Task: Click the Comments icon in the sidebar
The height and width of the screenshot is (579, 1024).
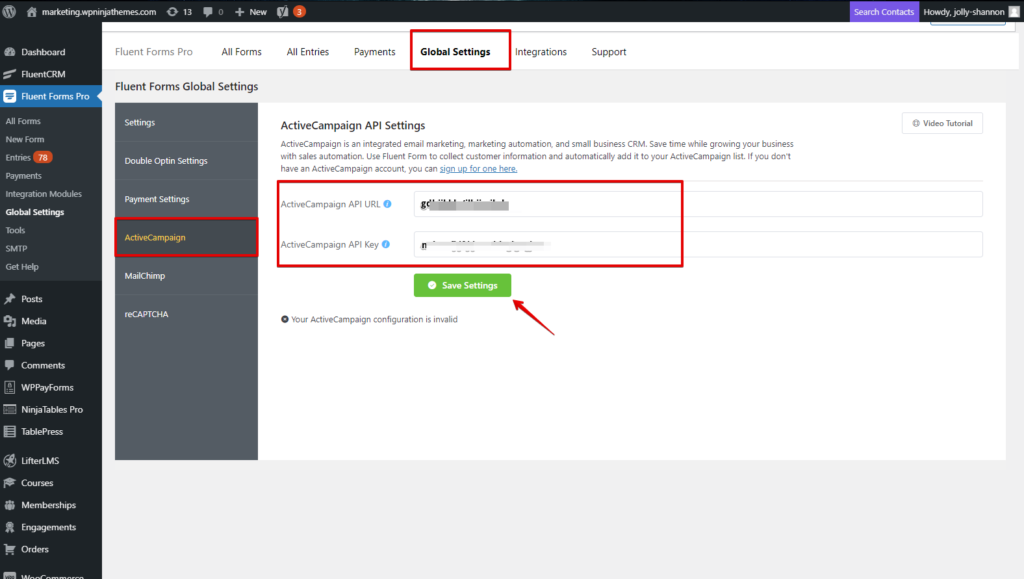Action: pyautogui.click(x=10, y=366)
